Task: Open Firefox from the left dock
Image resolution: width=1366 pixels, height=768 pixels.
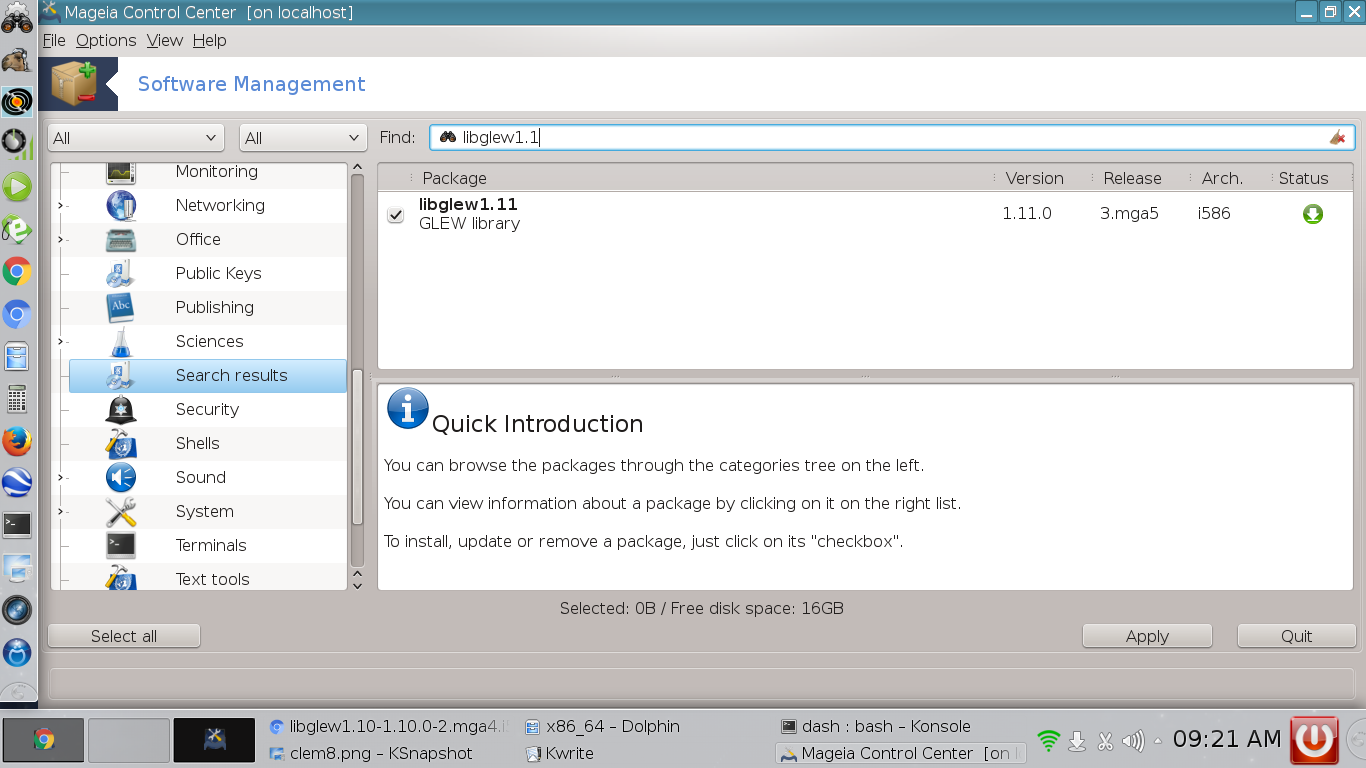Action: pyautogui.click(x=17, y=441)
